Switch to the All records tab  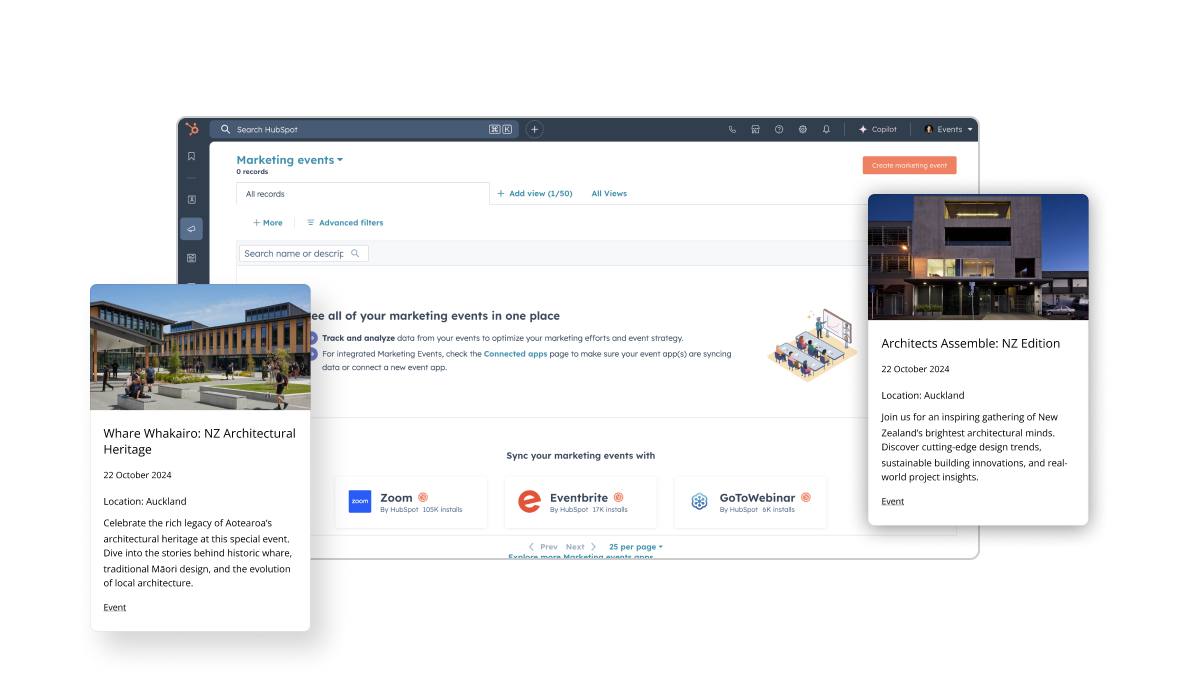[x=264, y=193]
